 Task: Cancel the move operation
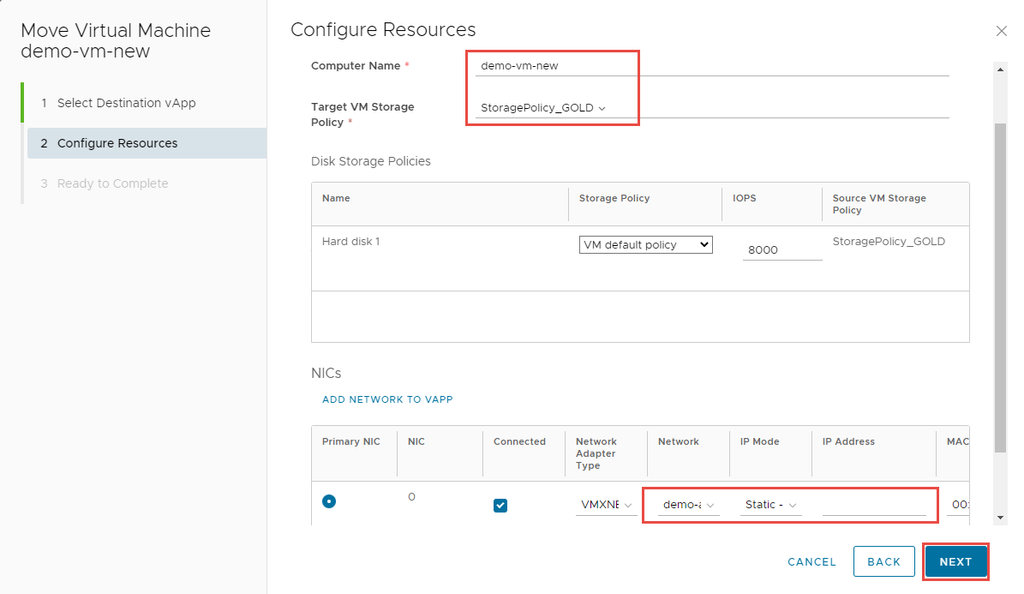pos(811,562)
